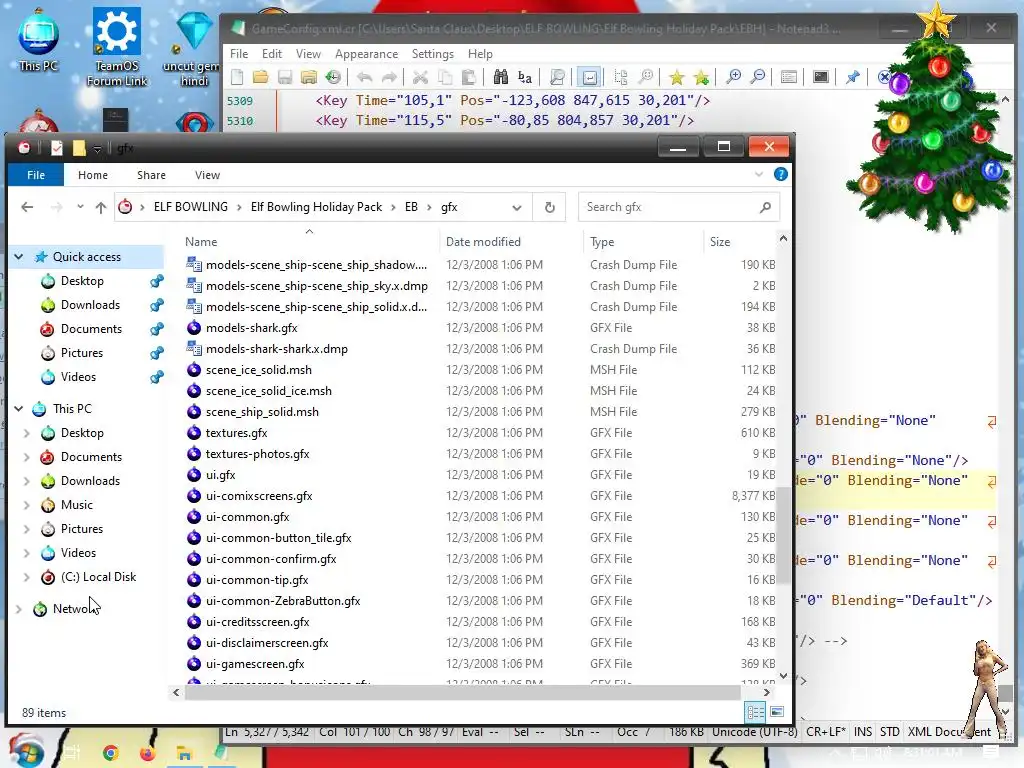This screenshot has height=768, width=1024.
Task: Switch to the Home ribbon tab
Action: click(93, 175)
